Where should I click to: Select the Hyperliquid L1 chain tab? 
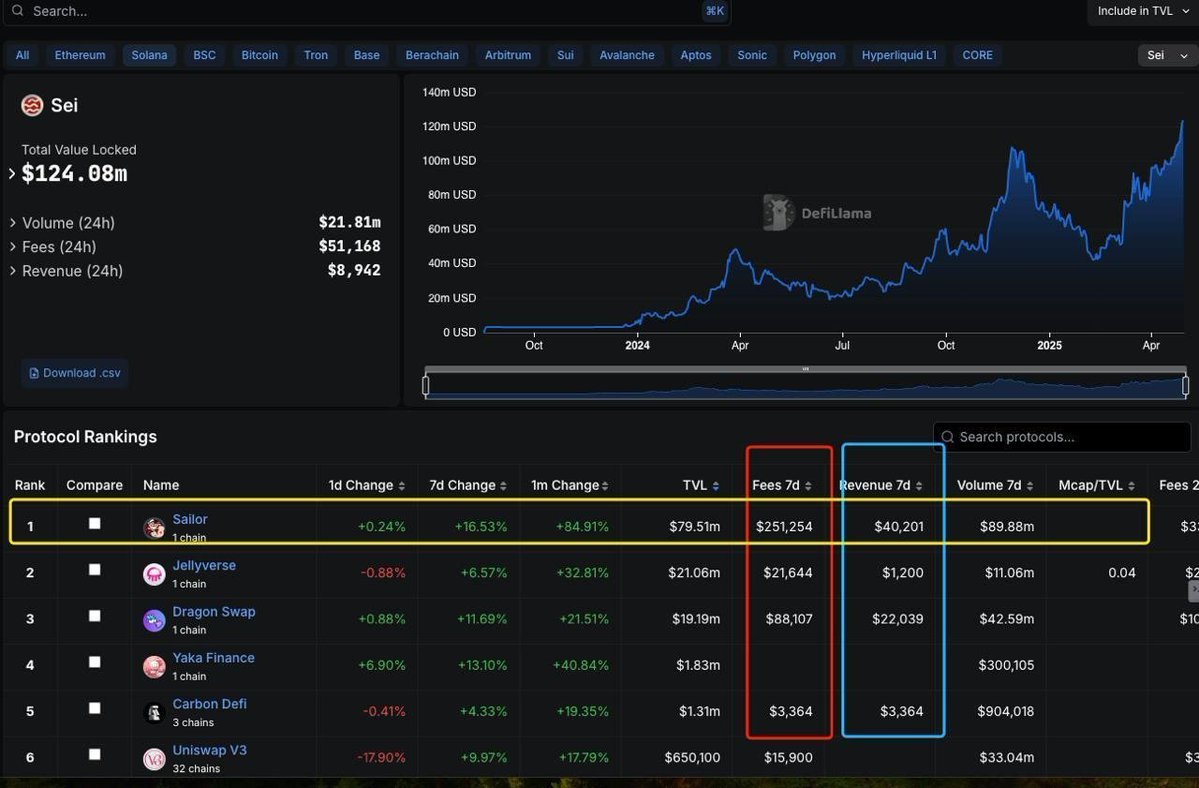point(898,55)
